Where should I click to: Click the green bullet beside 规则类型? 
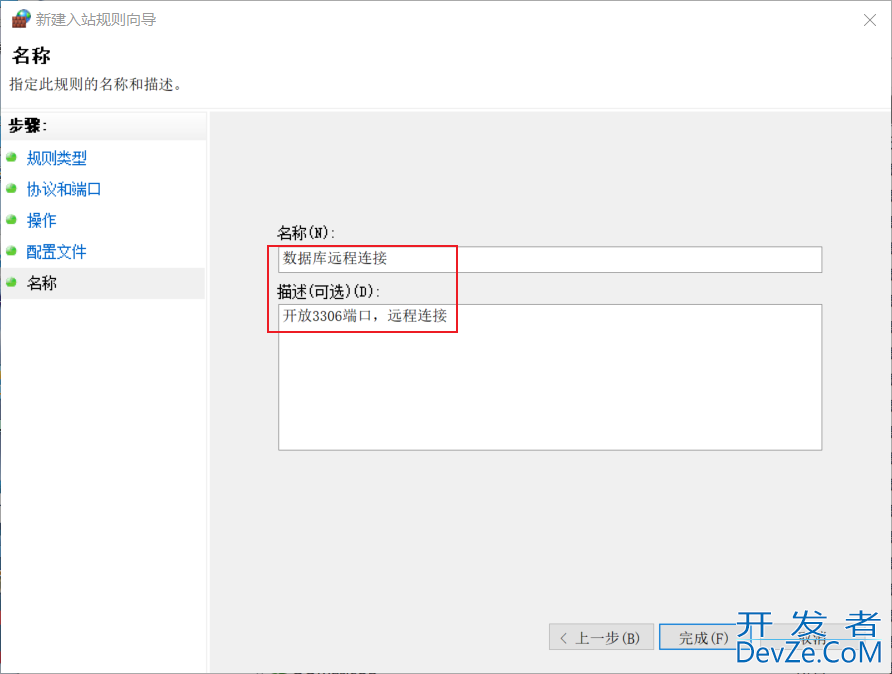coord(11,158)
